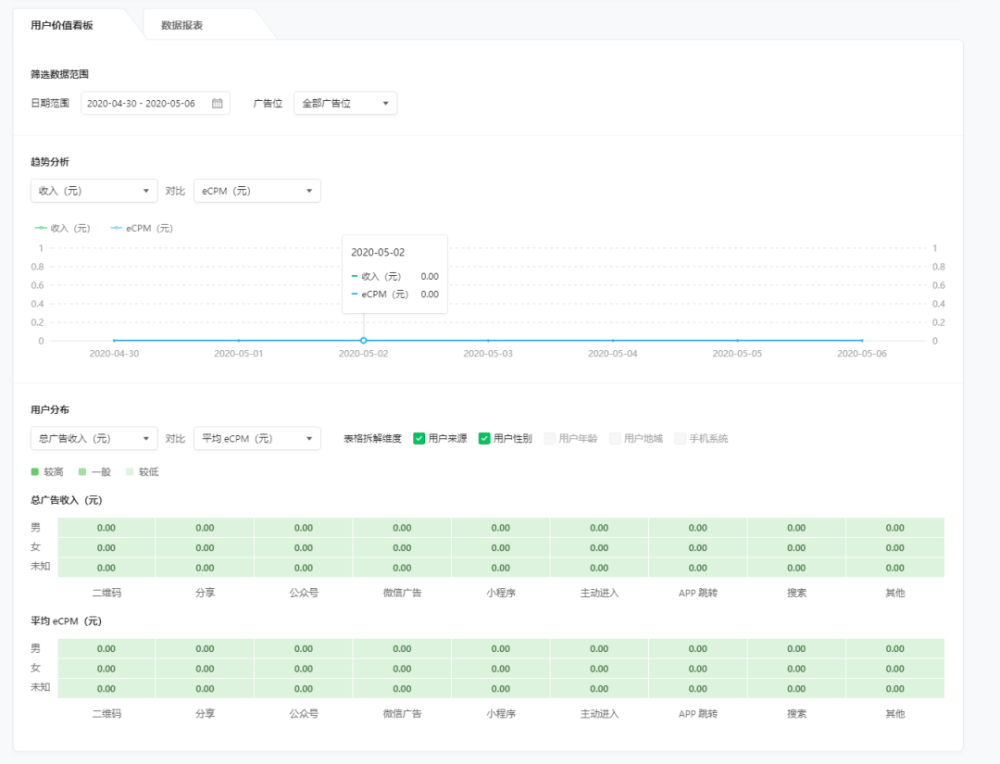1000x764 pixels.
Task: Click the 2020-05-02 data point on chart
Action: [x=363, y=341]
